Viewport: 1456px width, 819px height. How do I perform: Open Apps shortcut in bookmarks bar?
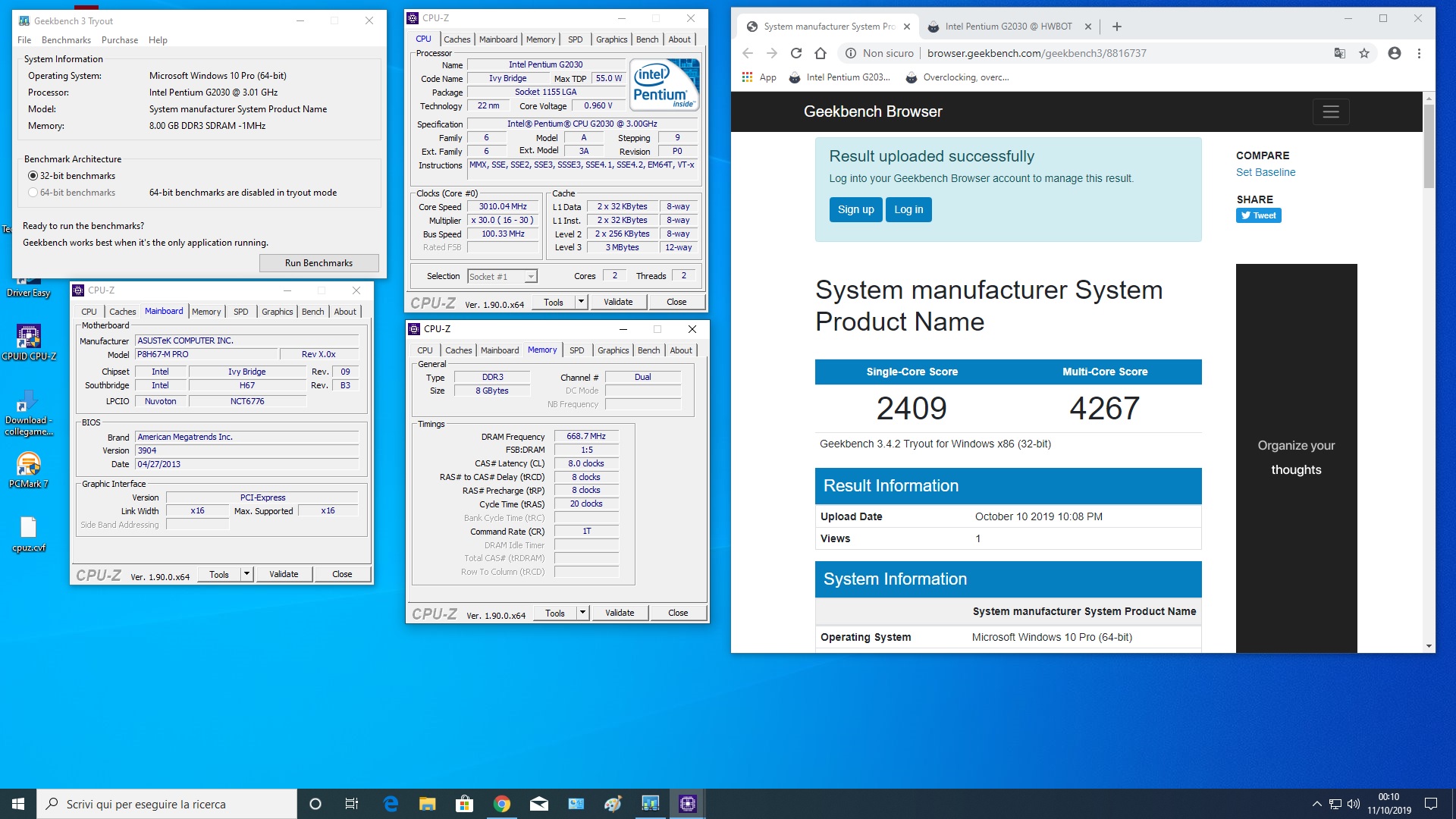click(x=759, y=77)
